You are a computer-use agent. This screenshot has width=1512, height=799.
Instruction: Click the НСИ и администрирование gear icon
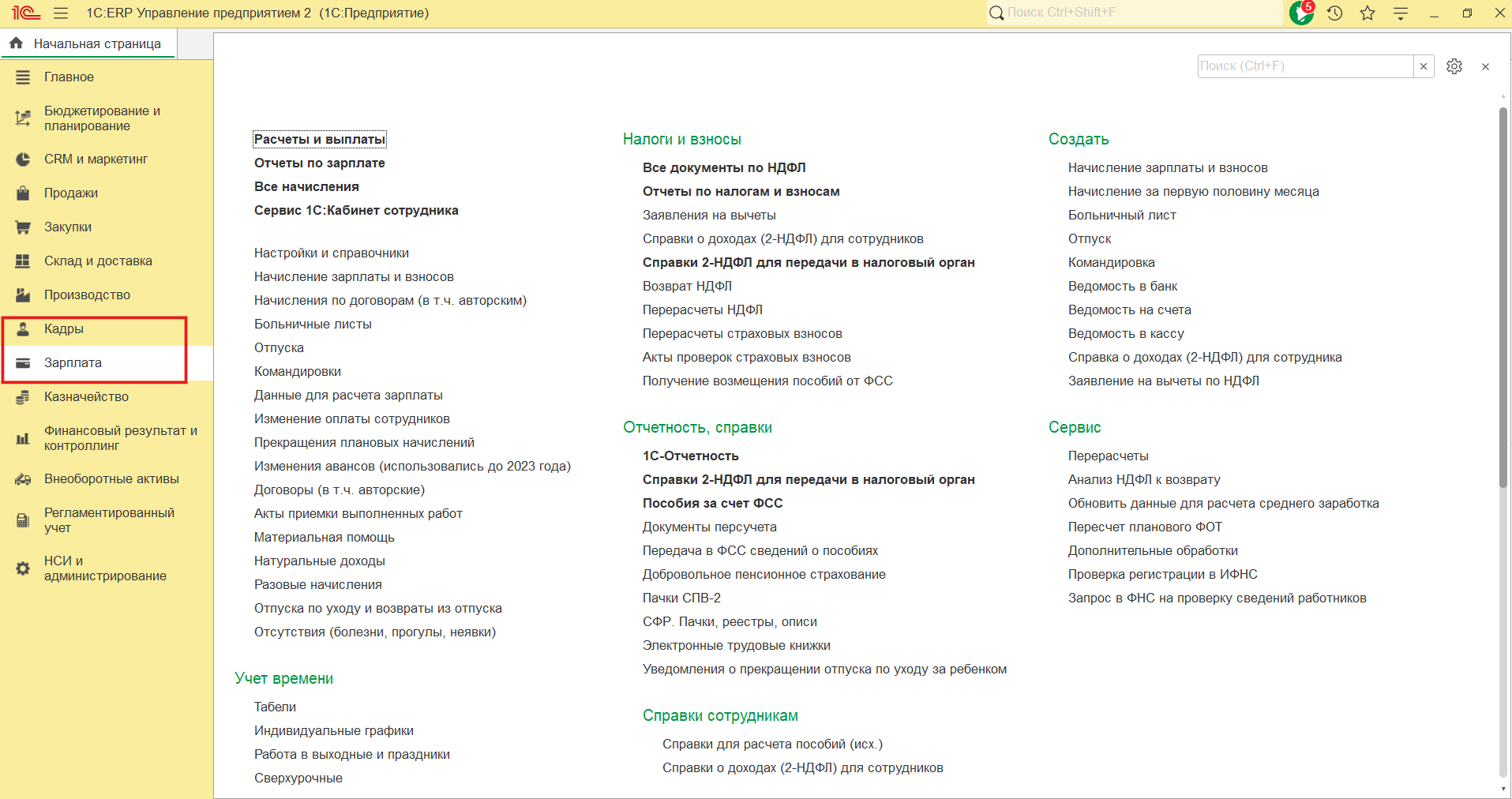click(23, 568)
